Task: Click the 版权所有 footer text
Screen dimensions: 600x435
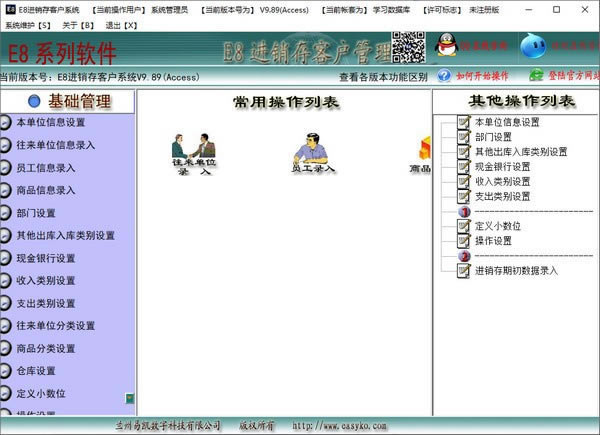Action: 257,425
